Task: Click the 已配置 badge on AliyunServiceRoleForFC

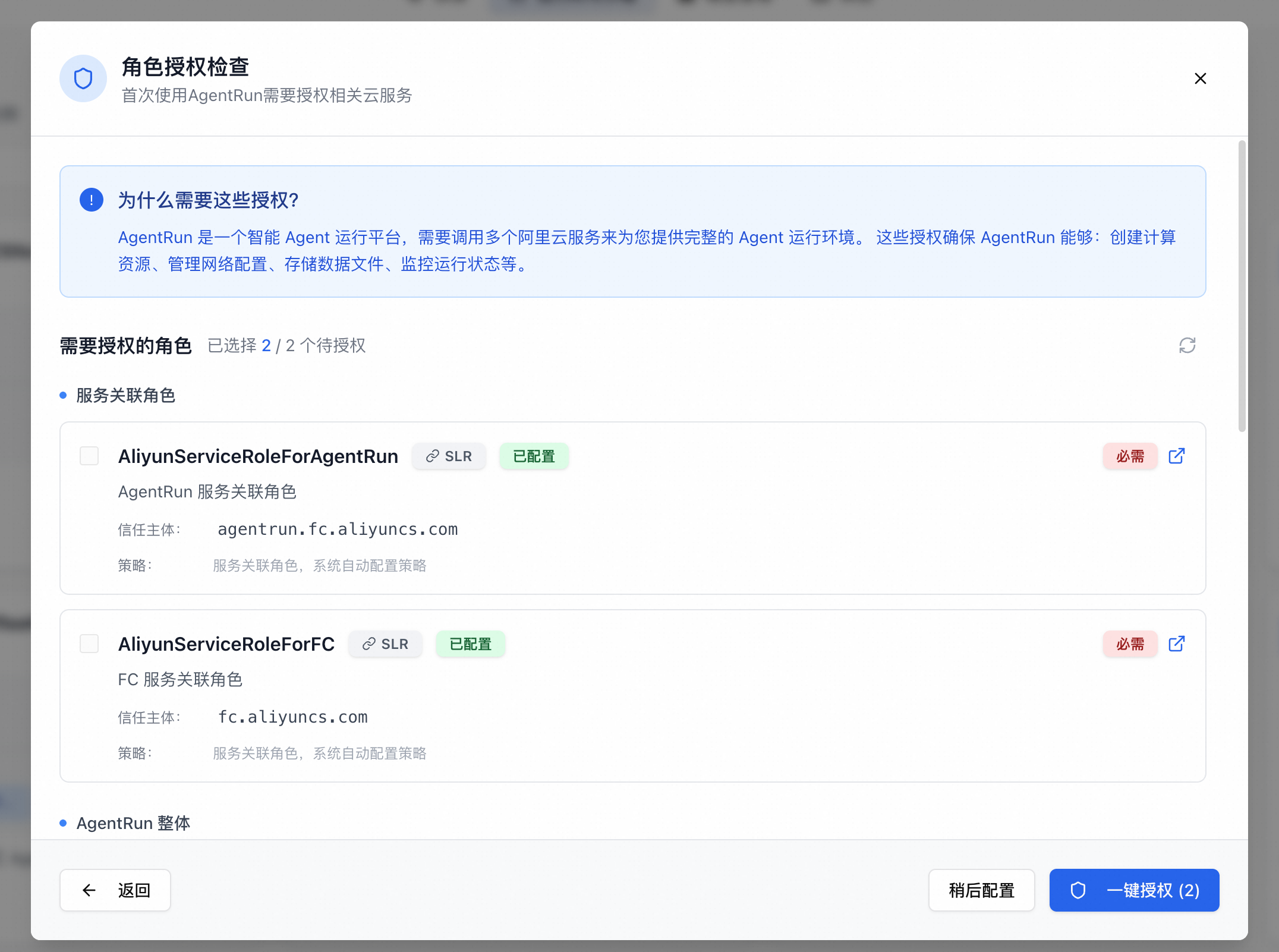Action: click(470, 644)
